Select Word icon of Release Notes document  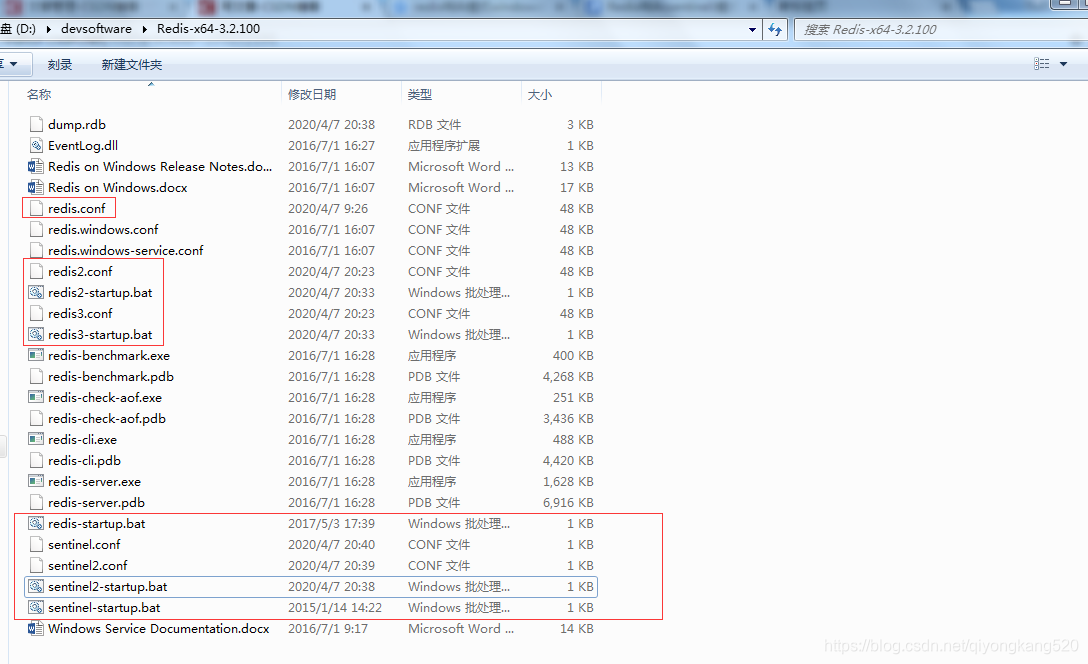pos(35,167)
